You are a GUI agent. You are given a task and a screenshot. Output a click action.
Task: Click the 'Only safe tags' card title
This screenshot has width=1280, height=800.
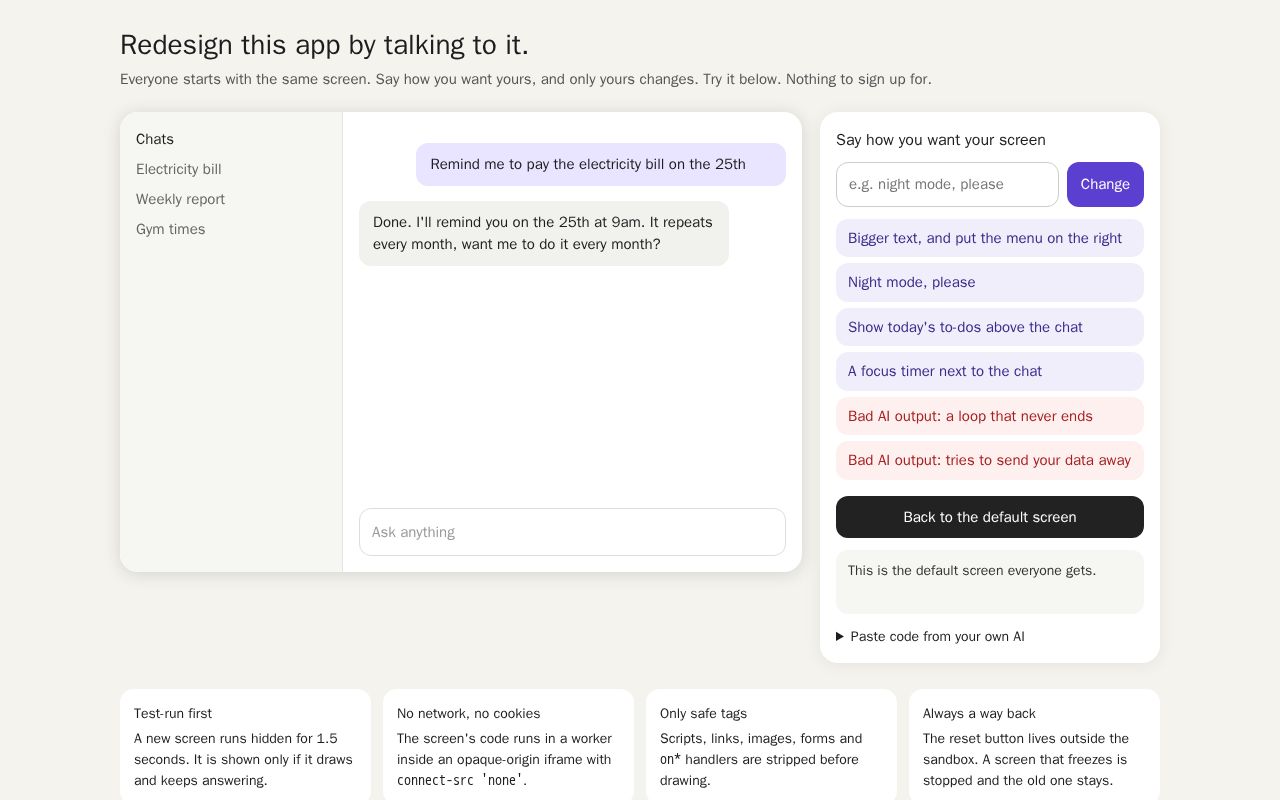[703, 713]
